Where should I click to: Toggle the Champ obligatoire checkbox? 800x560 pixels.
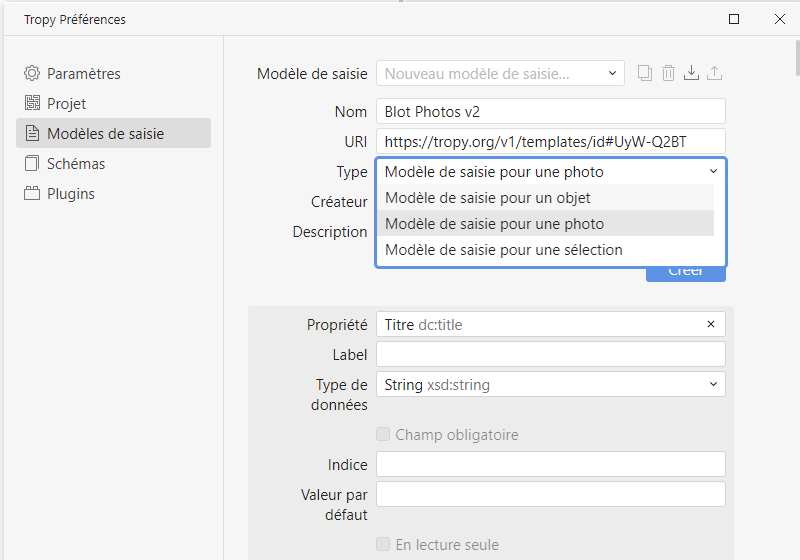383,435
